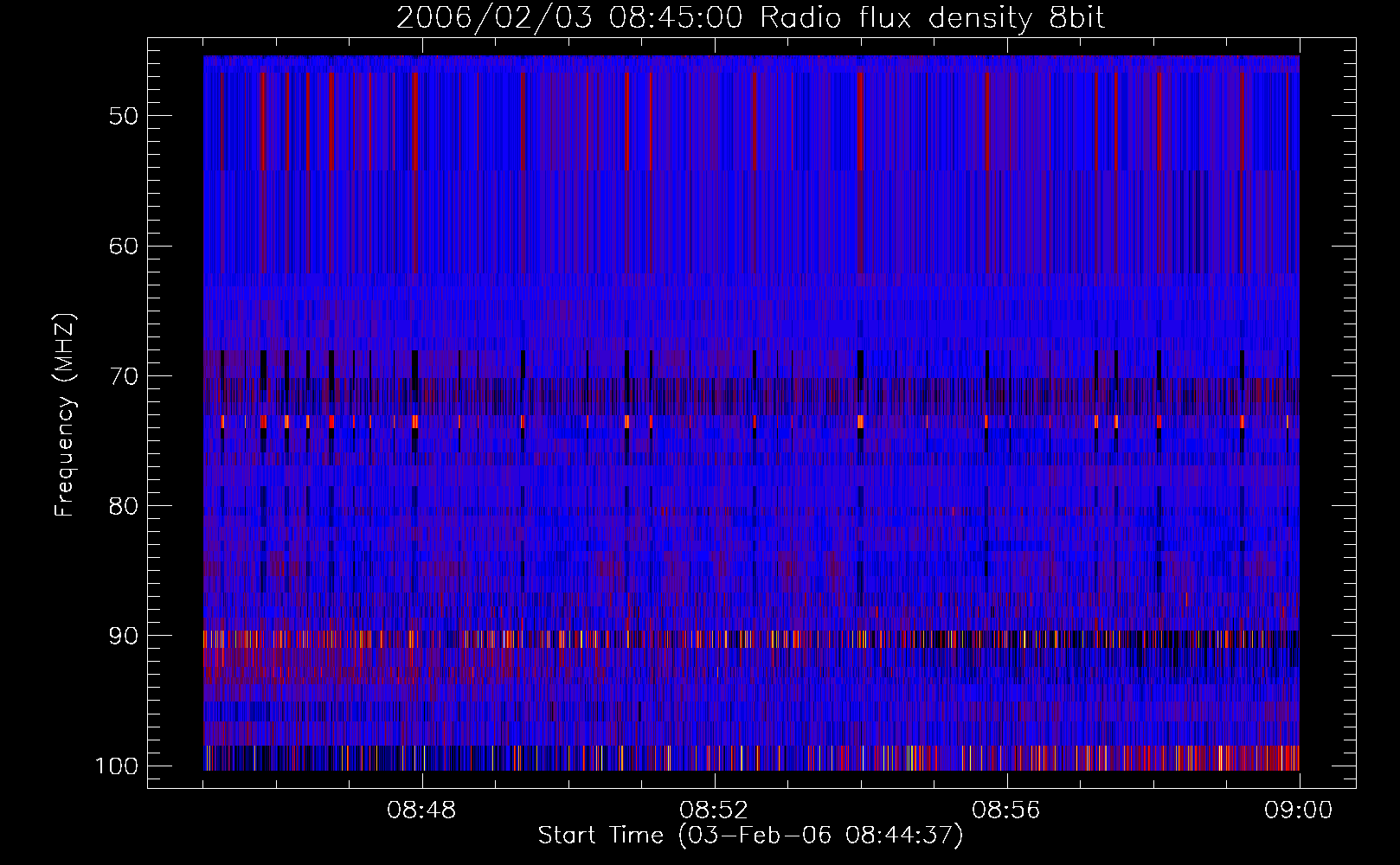The image size is (1400, 865).
Task: Select the 50 frequency tick label
Action: click(124, 116)
